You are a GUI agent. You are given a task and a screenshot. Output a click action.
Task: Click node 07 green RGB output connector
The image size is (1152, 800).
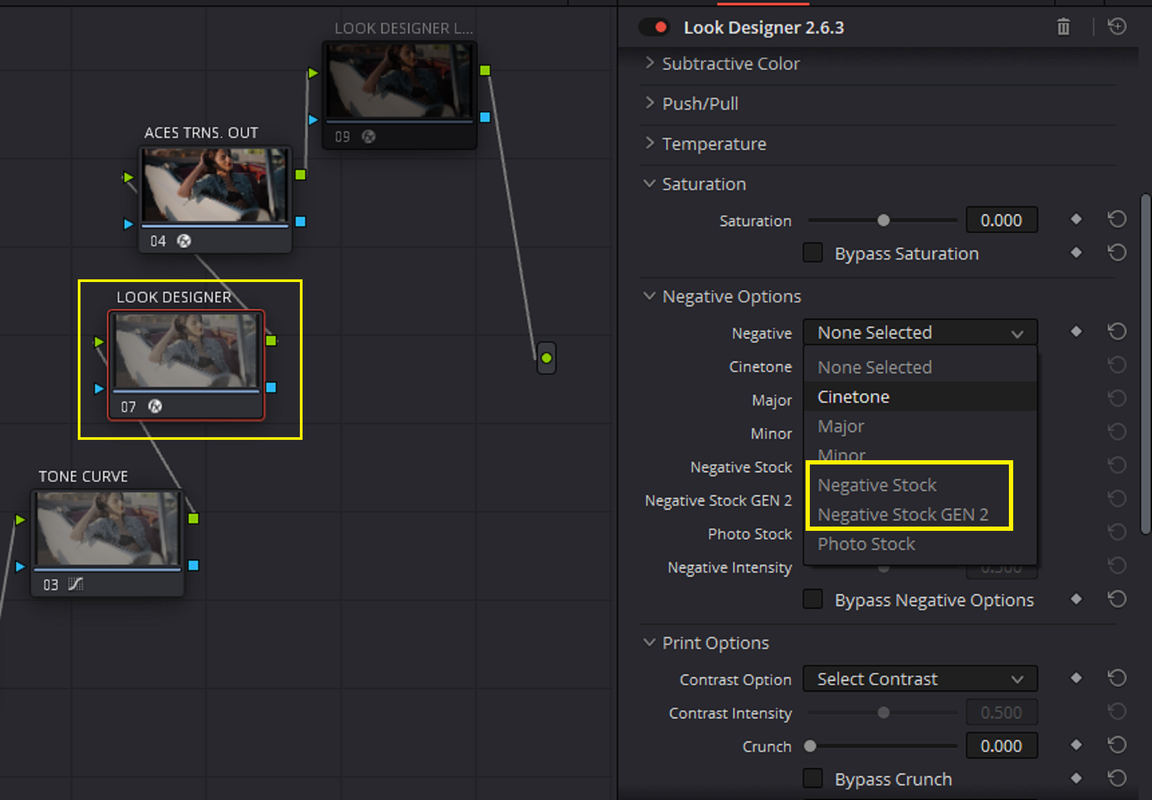point(271,341)
